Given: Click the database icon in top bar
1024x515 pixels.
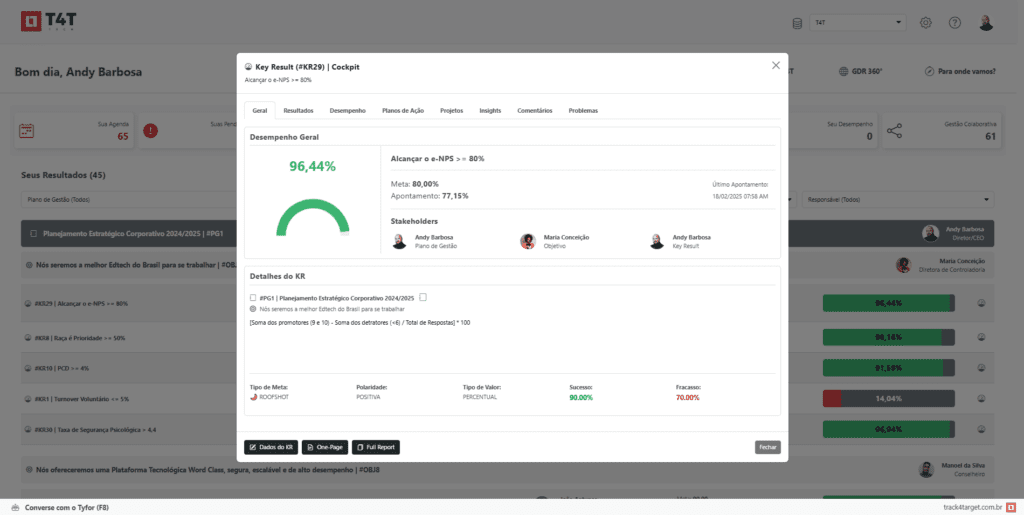Looking at the screenshot, I should point(797,23).
